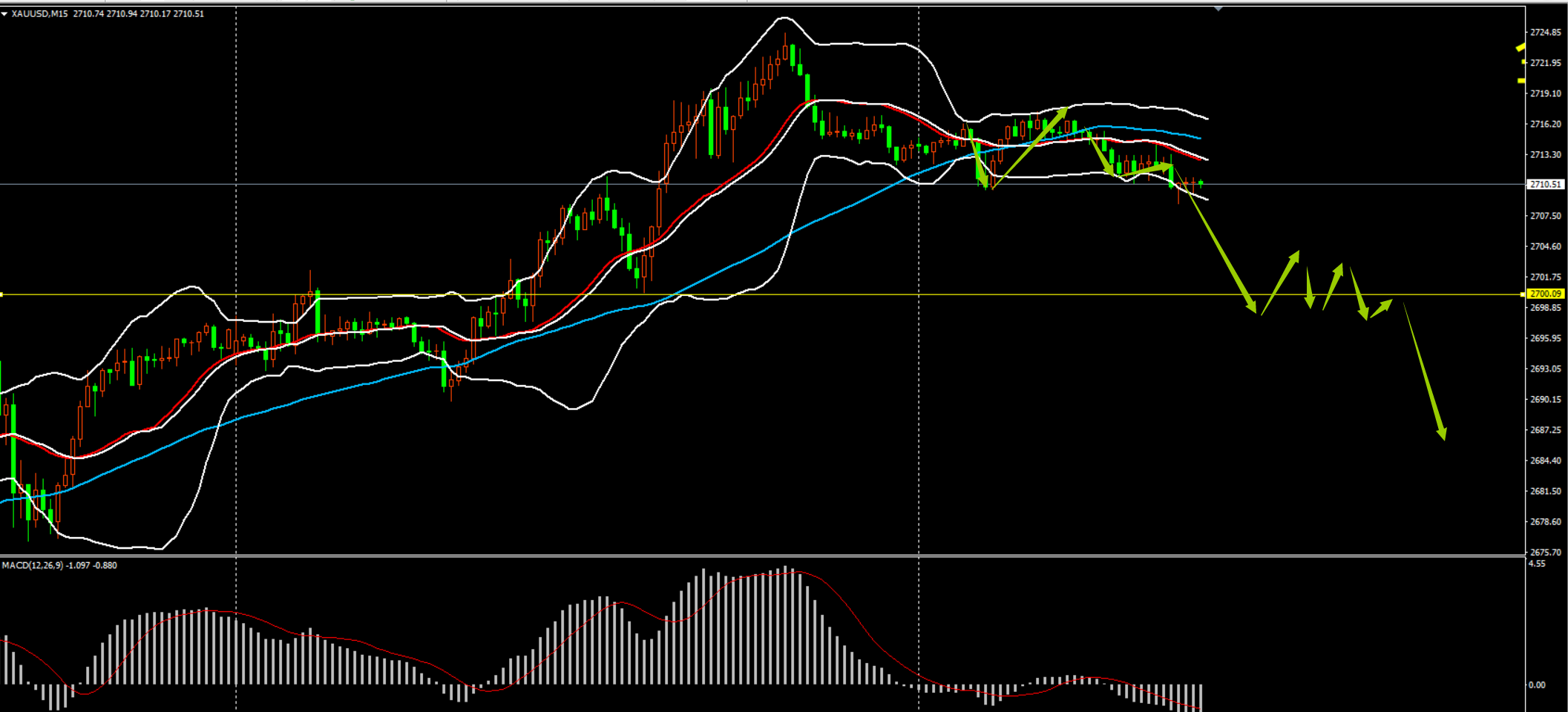Click the 2687.25 price scale label
Viewport: 1568px width, 712px height.
(x=1546, y=429)
